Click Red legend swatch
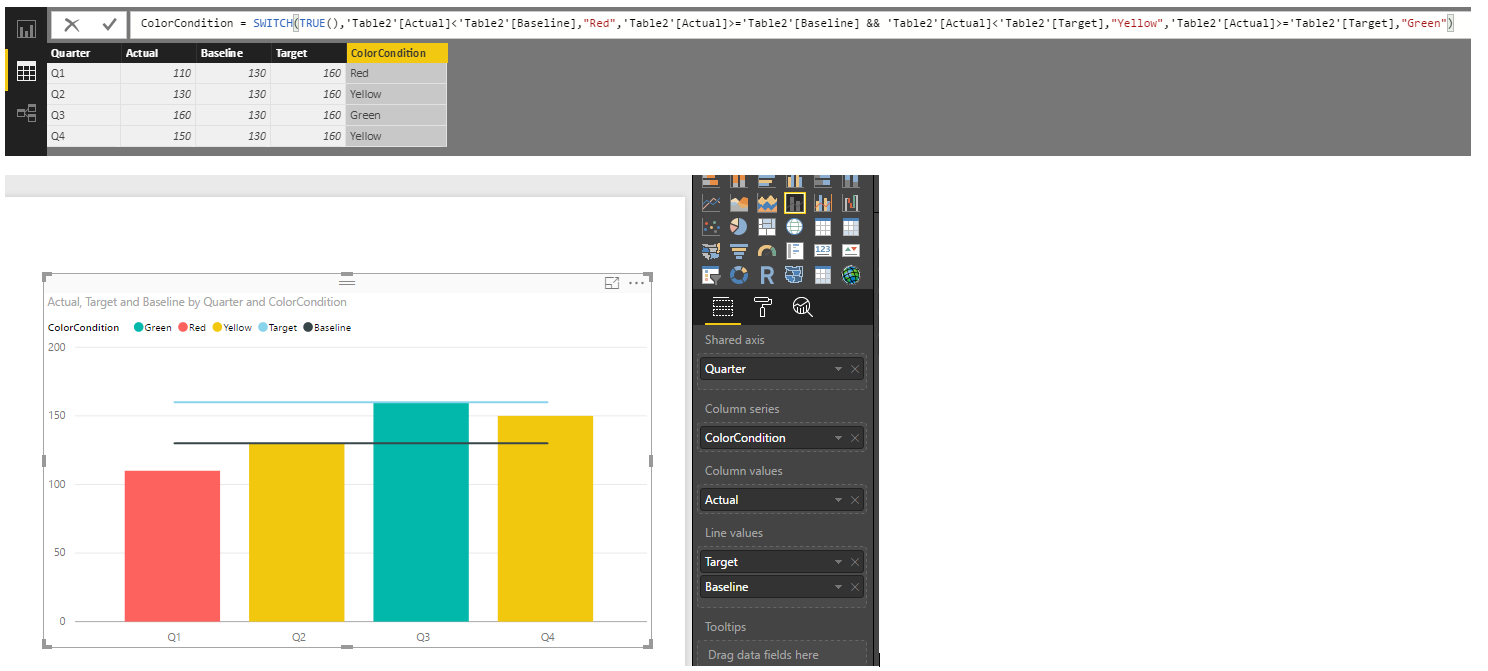This screenshot has width=1488, height=671. (x=183, y=327)
